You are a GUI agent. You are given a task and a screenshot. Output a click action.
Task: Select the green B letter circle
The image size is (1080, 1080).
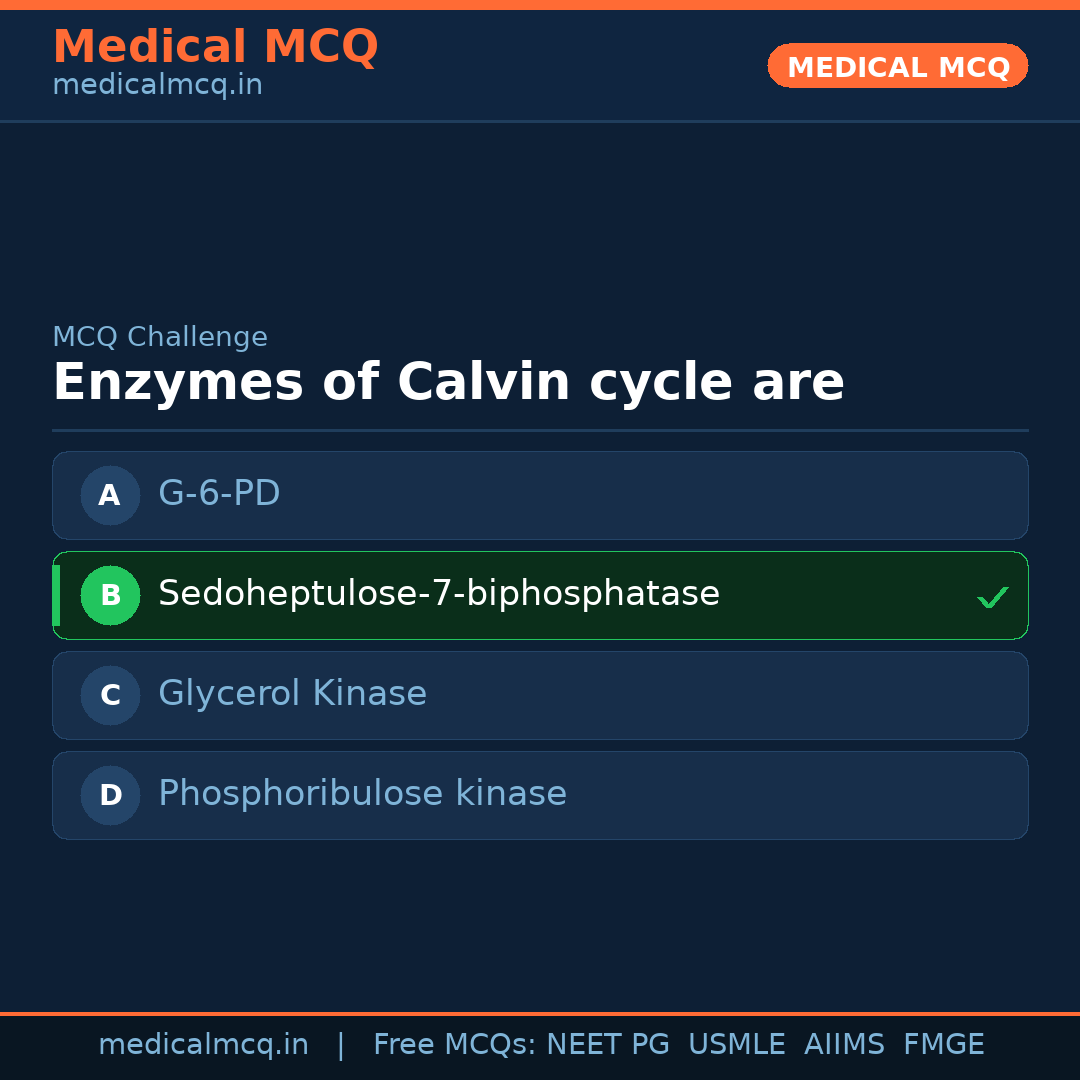tap(110, 595)
